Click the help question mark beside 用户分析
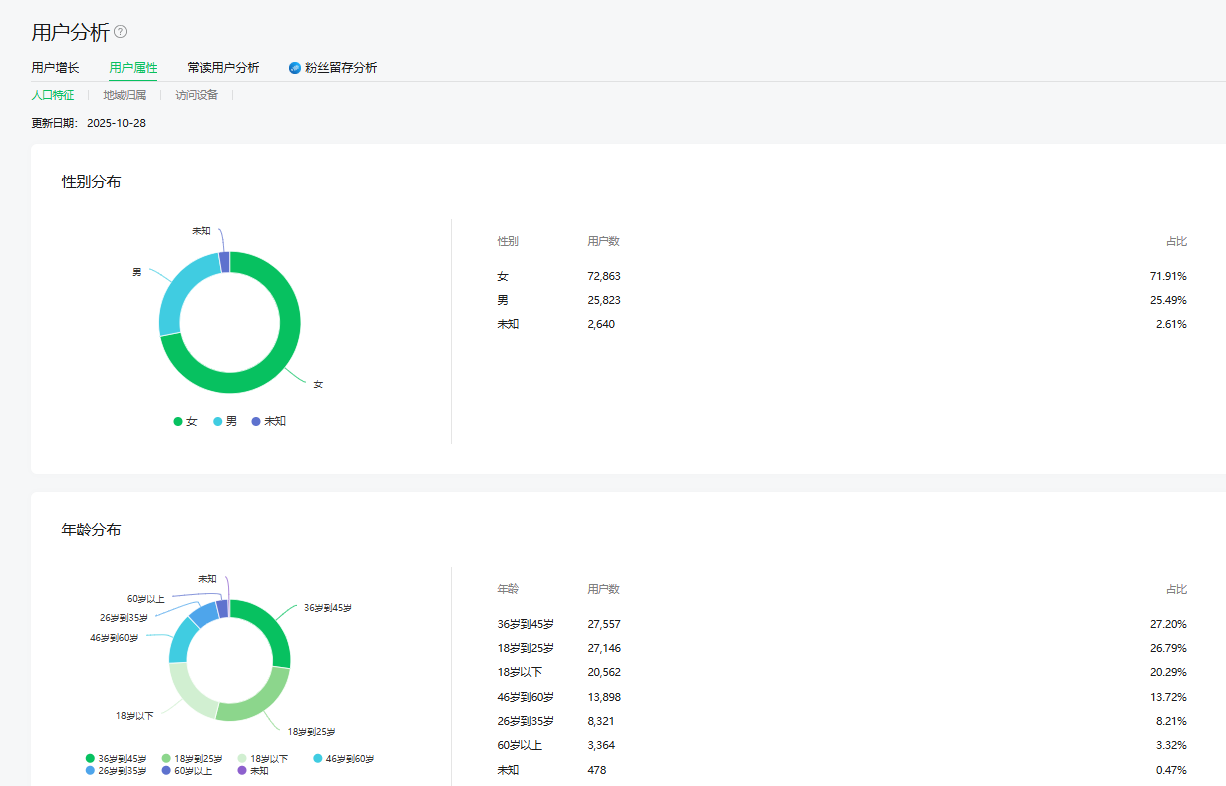The image size is (1226, 786). [x=121, y=32]
